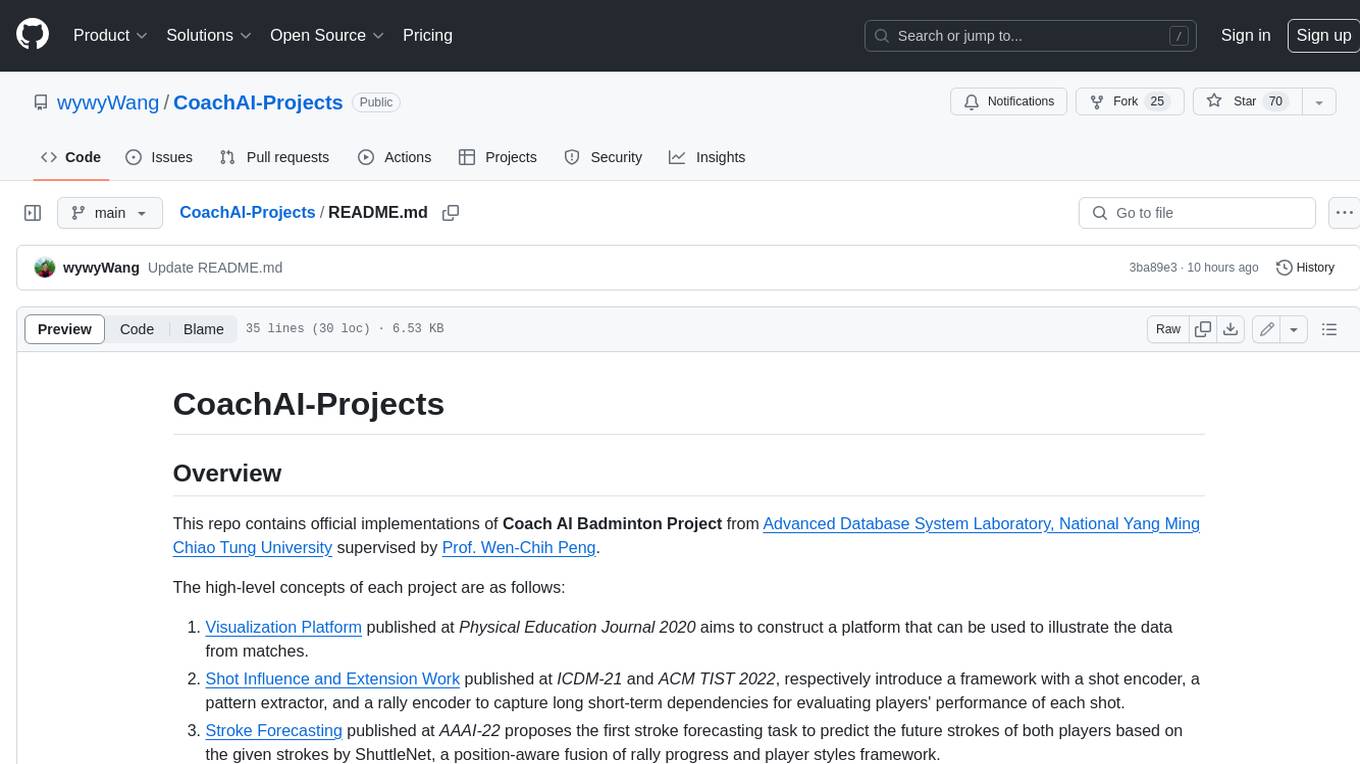Open the Insights tab
1360x764 pixels.
[707, 157]
